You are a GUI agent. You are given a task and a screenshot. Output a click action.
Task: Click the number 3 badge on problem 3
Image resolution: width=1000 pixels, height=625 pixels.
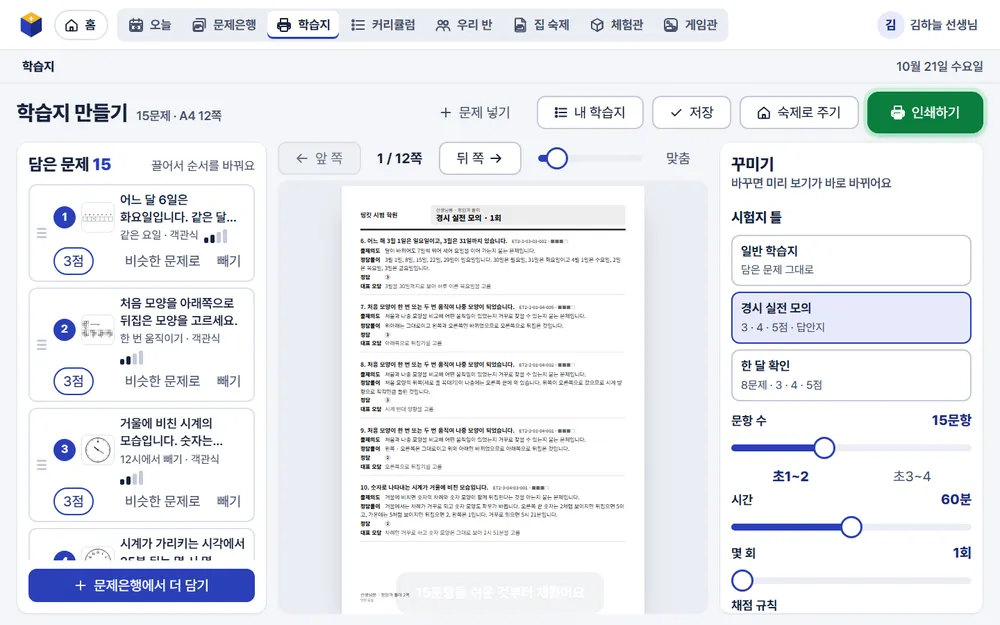pyautogui.click(x=64, y=449)
